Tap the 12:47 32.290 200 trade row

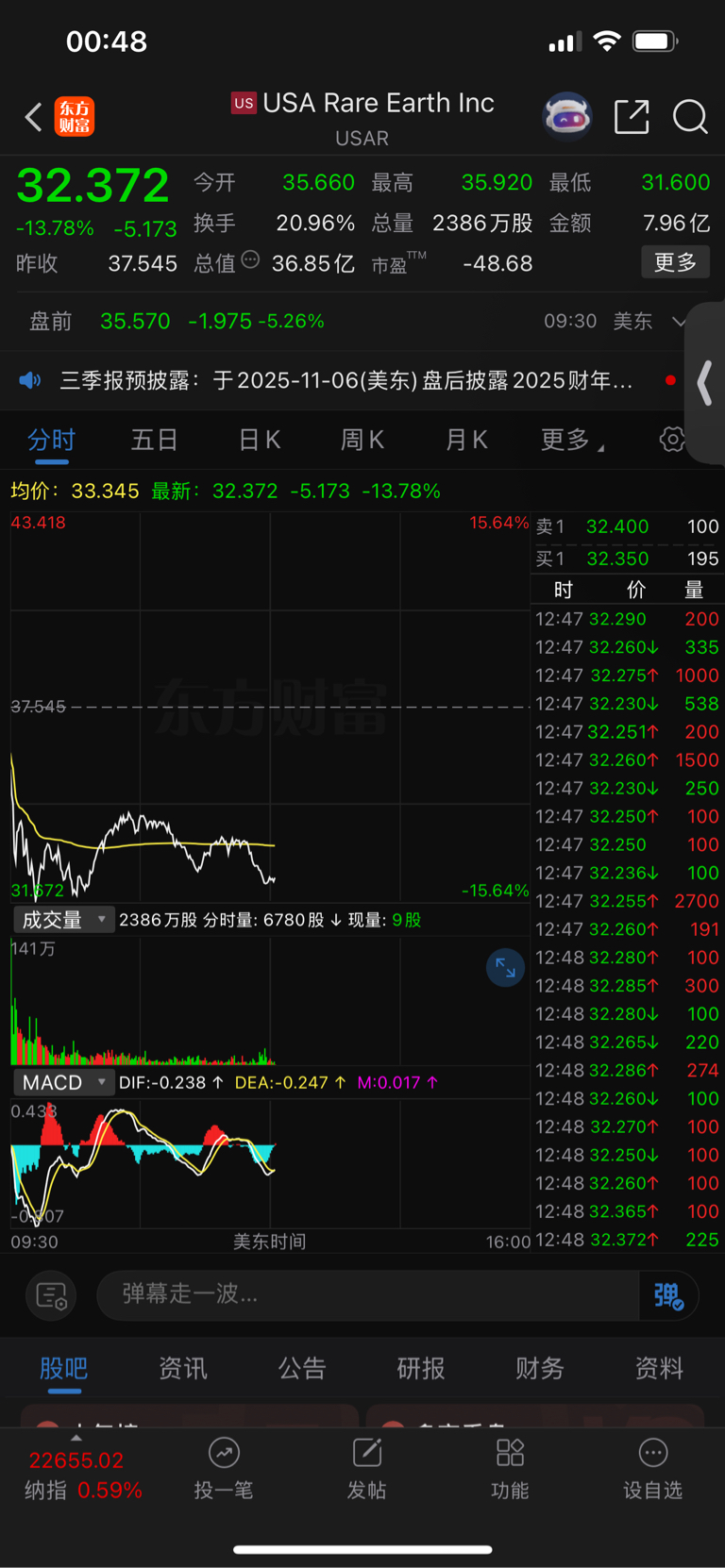pyautogui.click(x=627, y=619)
